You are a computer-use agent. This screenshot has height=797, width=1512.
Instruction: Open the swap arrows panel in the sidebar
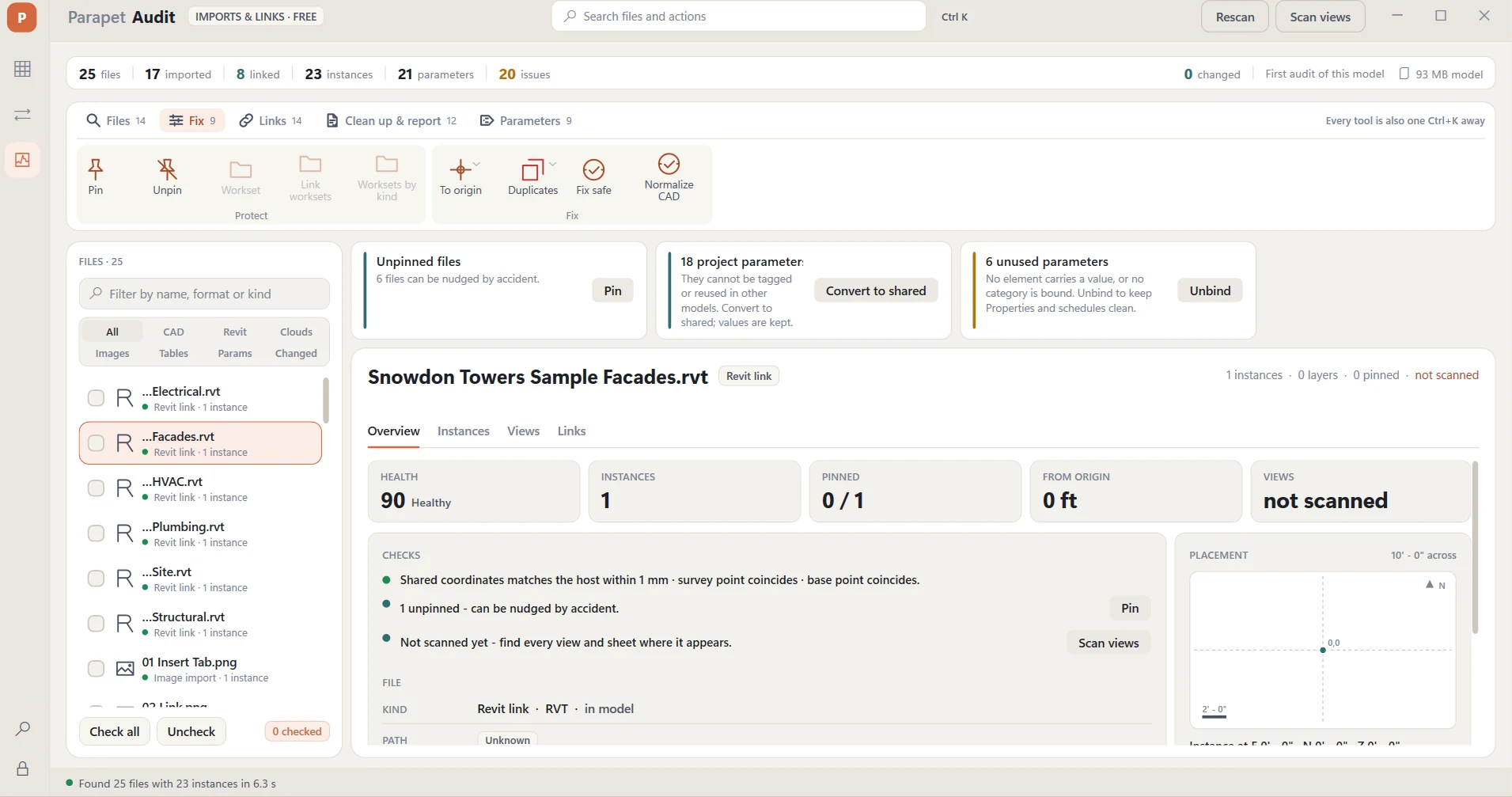click(22, 115)
